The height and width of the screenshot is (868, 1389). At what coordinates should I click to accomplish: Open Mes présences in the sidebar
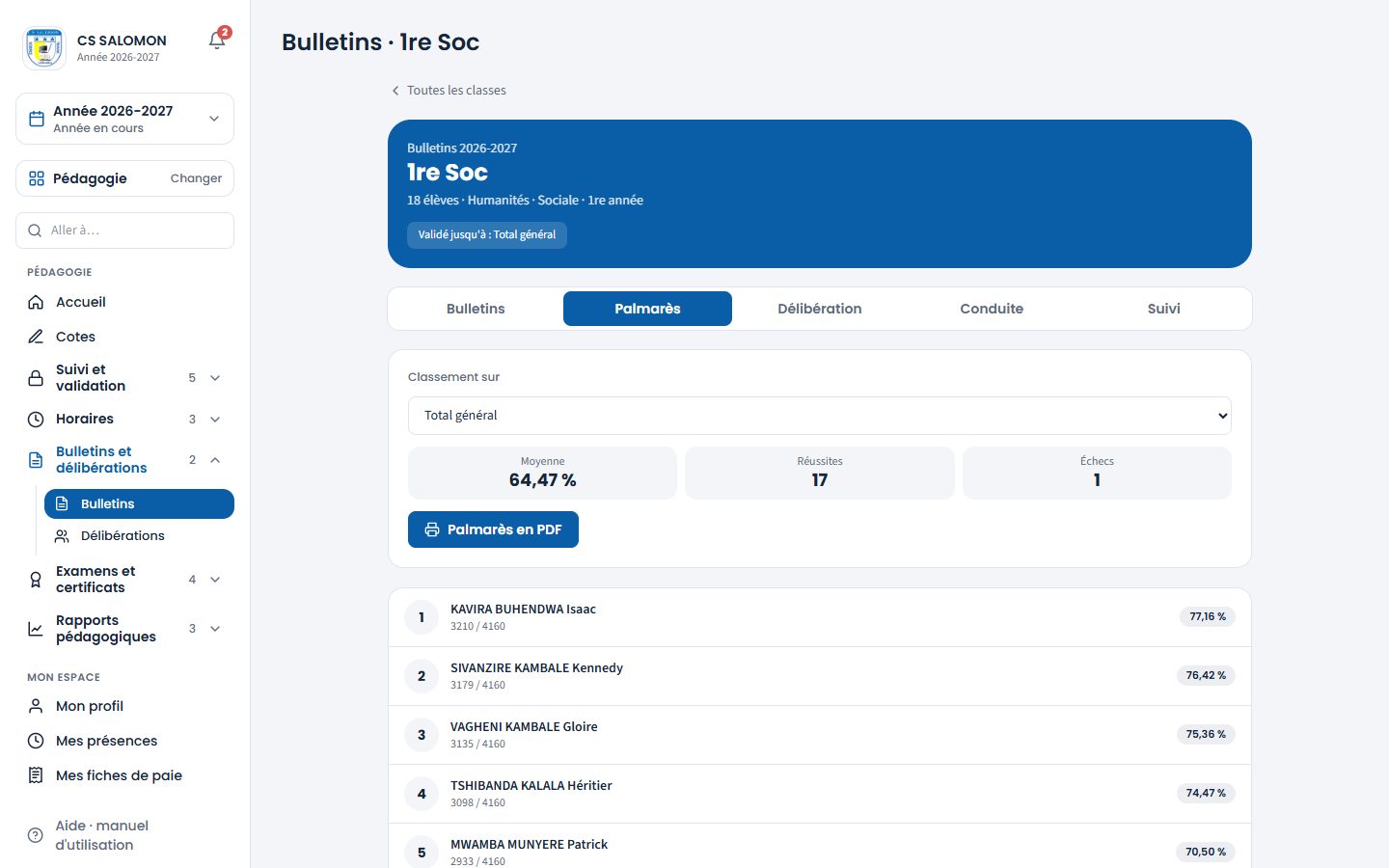point(125,741)
